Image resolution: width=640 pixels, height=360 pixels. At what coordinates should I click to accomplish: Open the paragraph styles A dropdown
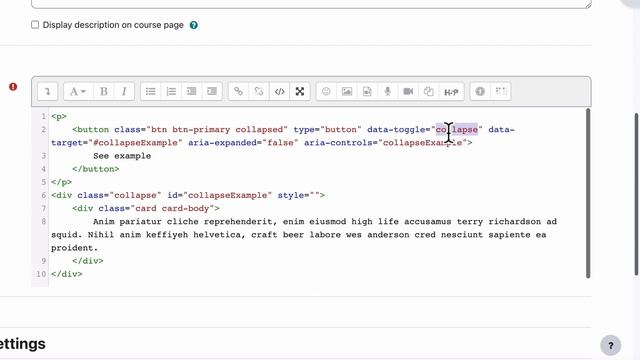78,91
